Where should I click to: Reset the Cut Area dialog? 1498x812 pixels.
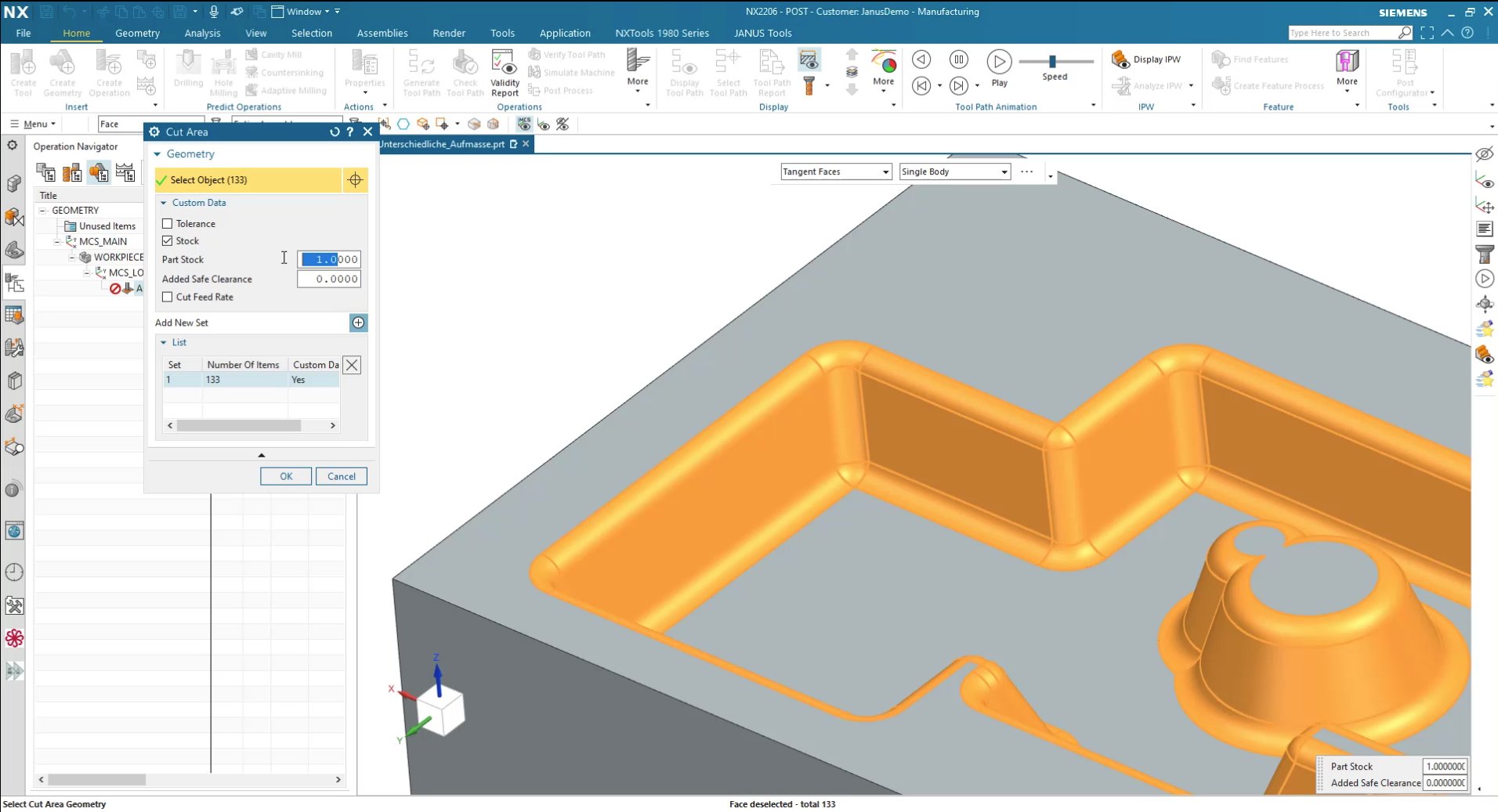point(335,132)
